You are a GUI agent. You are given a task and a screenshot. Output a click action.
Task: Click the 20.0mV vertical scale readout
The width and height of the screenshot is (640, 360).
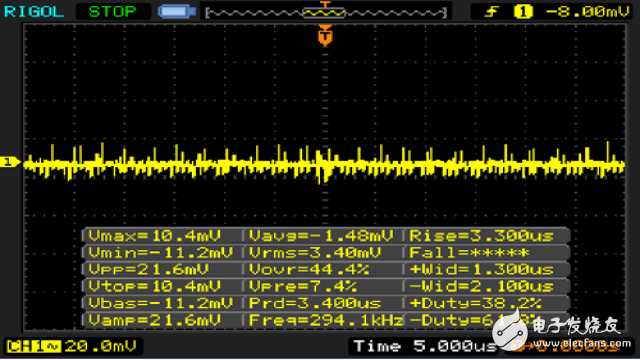pos(100,347)
